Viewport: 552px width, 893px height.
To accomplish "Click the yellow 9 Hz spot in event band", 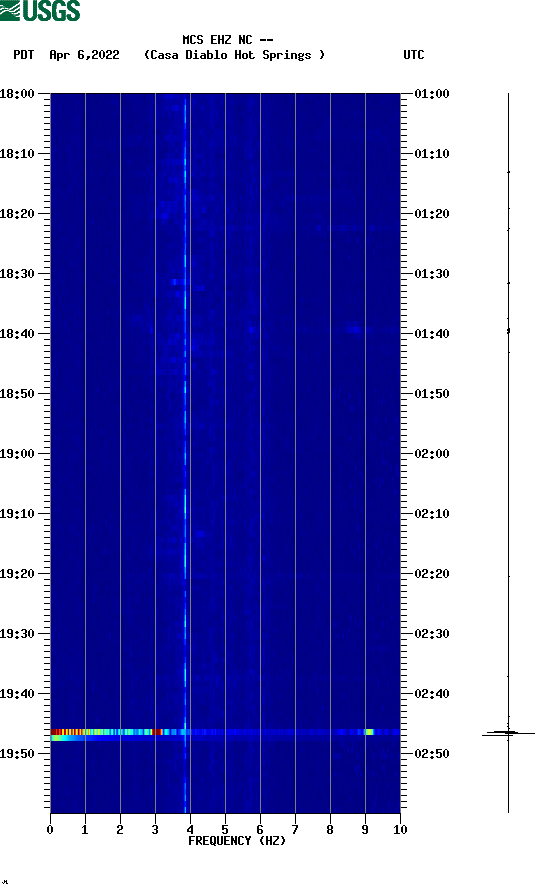I will click(369, 732).
